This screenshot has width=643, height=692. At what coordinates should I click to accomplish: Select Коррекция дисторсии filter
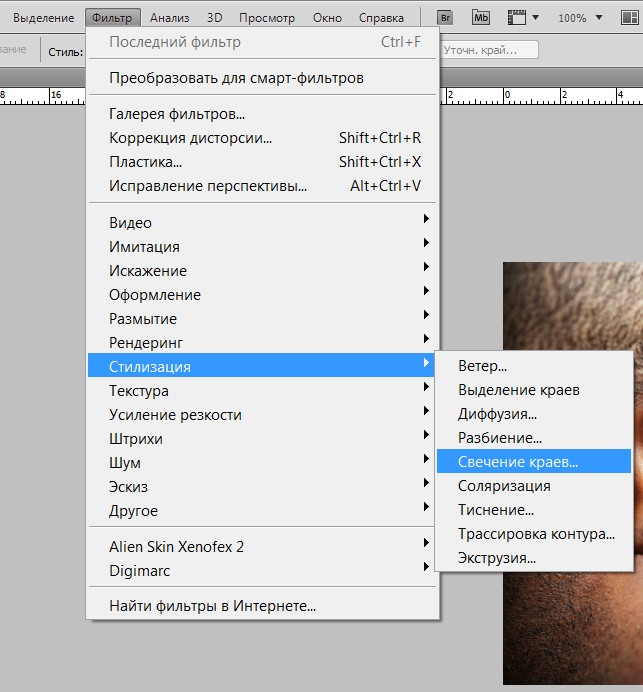(x=263, y=138)
